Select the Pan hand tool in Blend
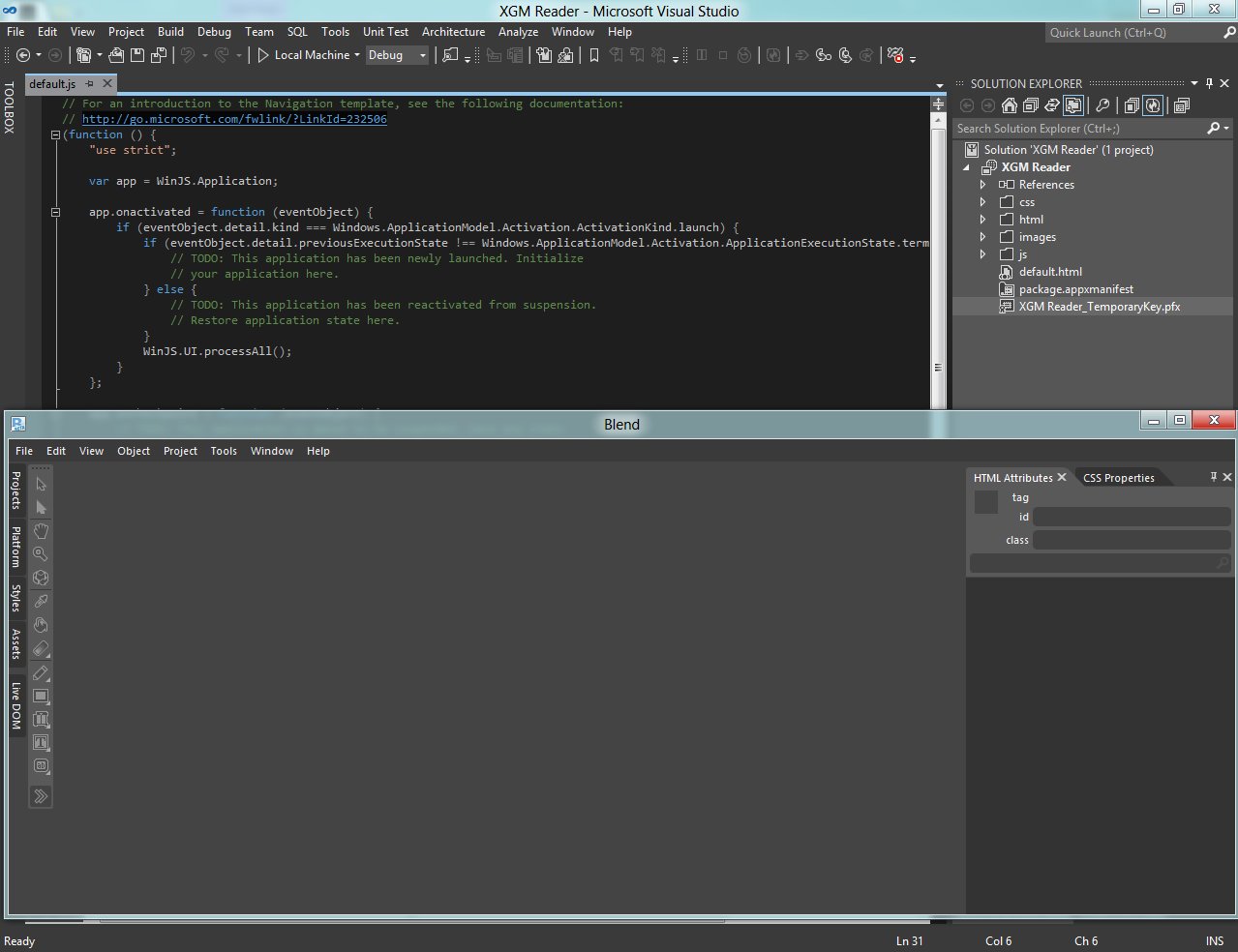Viewport: 1238px width, 952px height. (41, 531)
